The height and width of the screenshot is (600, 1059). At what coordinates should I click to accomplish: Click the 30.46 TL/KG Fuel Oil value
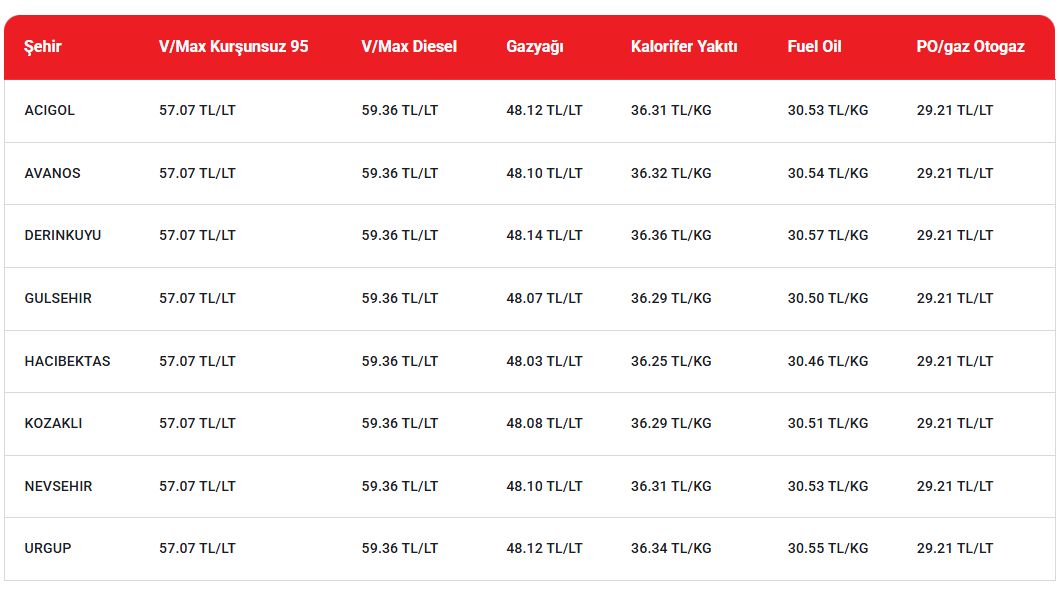point(827,361)
